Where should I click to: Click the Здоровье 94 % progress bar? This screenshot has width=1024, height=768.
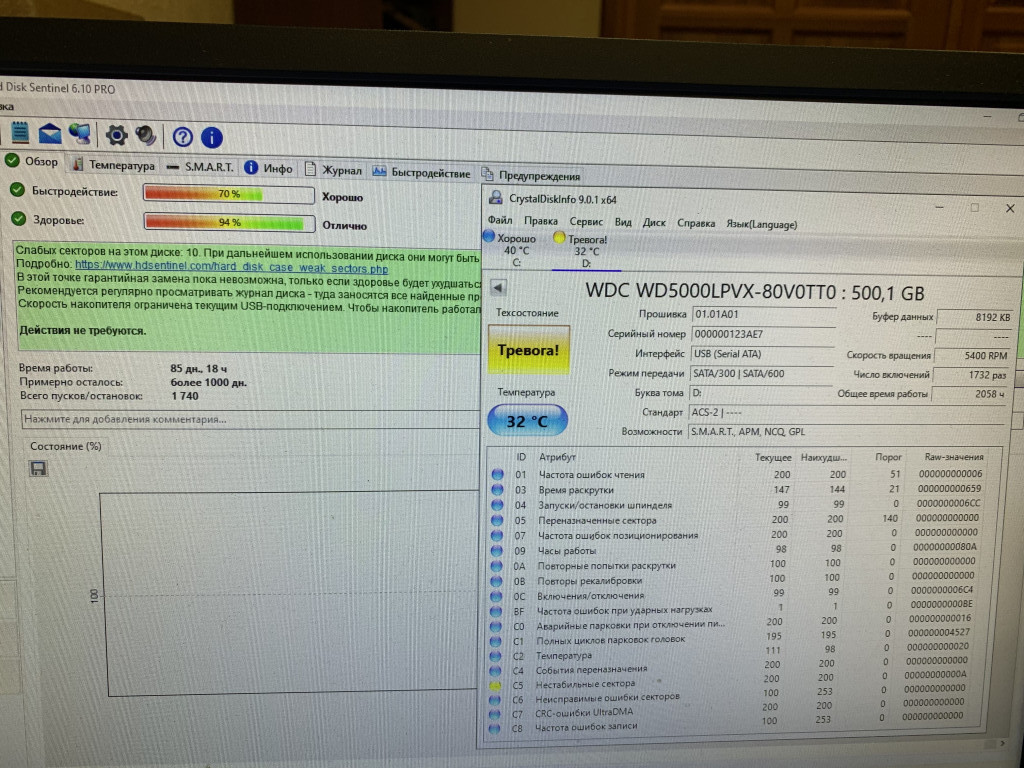(x=229, y=222)
